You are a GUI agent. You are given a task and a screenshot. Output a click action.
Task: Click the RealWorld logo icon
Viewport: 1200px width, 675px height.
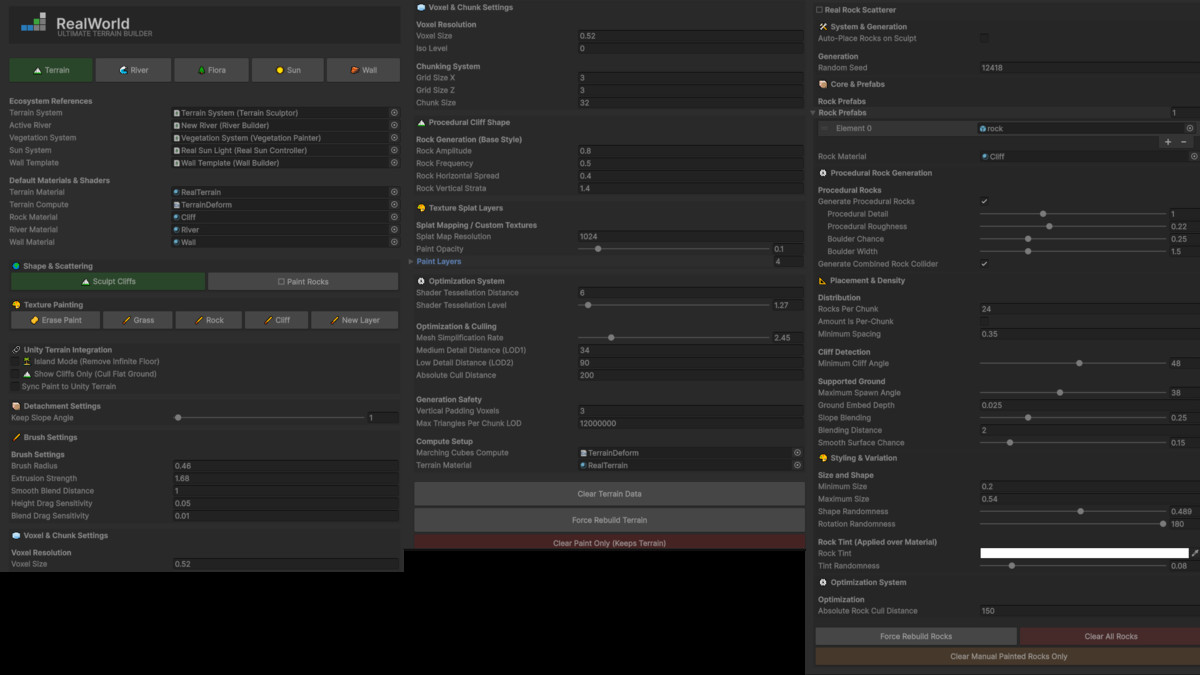point(33,22)
